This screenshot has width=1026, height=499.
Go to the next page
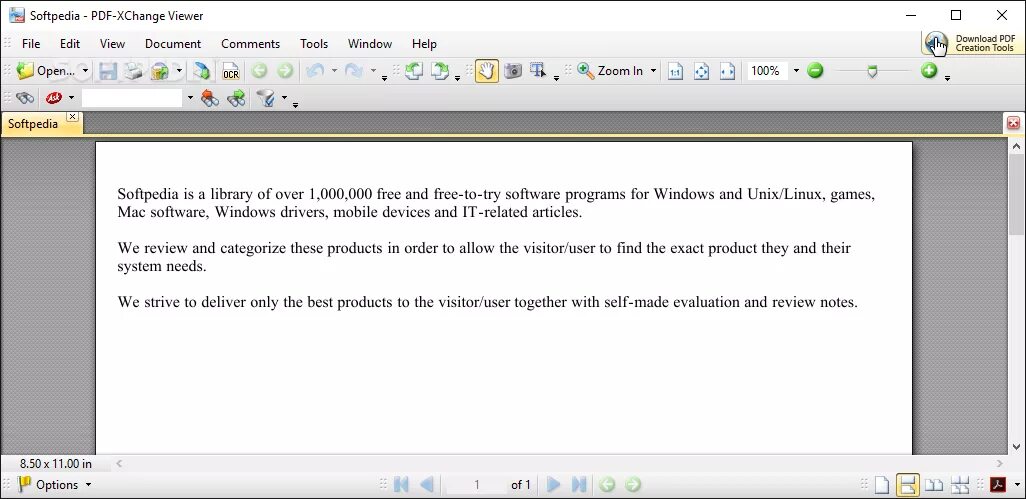click(x=554, y=485)
